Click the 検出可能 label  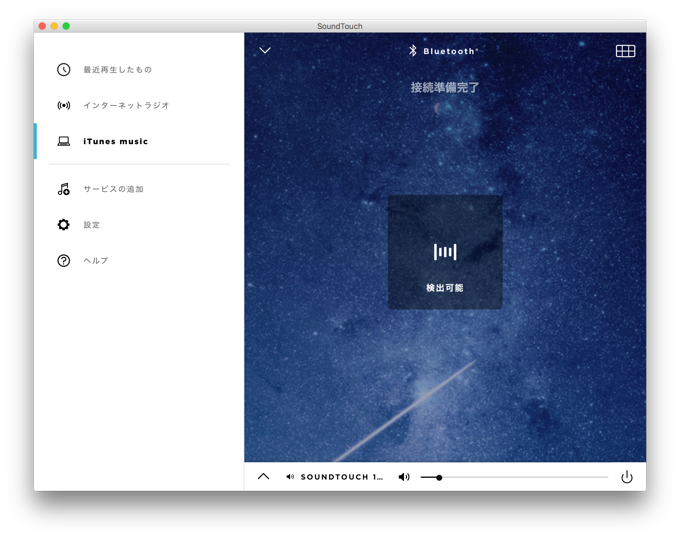pos(445,288)
